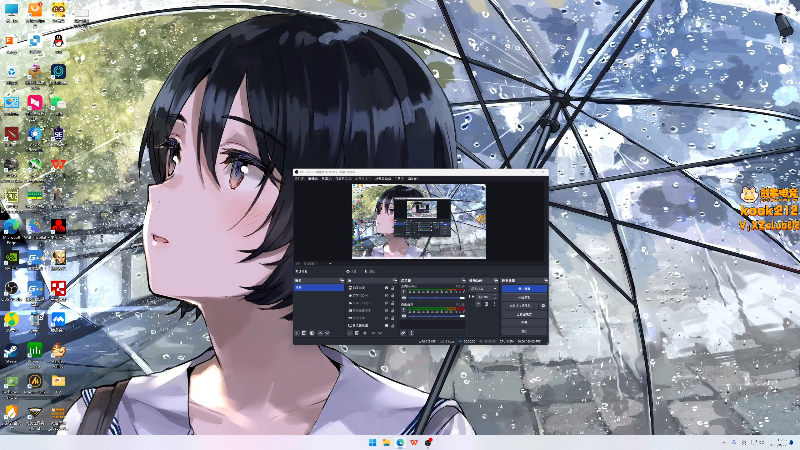Image resolution: width=800 pixels, height=450 pixels.
Task: Open scene filters icon in Scenes panel
Action: [312, 333]
